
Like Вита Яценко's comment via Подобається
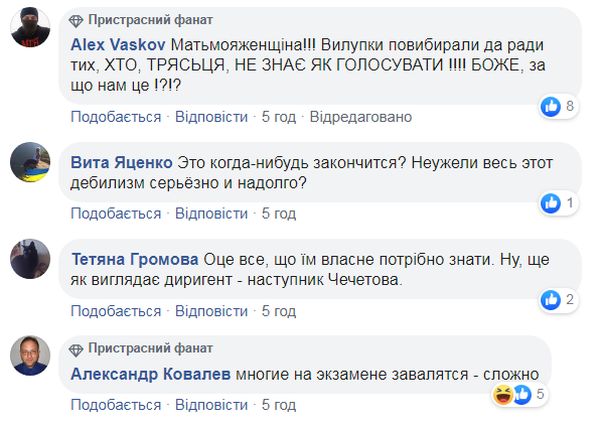[116, 213]
